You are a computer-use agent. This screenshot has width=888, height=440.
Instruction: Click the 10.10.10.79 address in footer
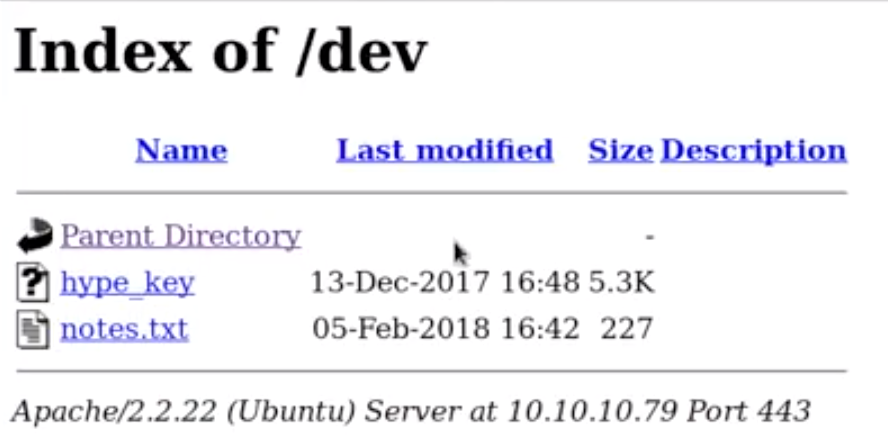pos(592,411)
